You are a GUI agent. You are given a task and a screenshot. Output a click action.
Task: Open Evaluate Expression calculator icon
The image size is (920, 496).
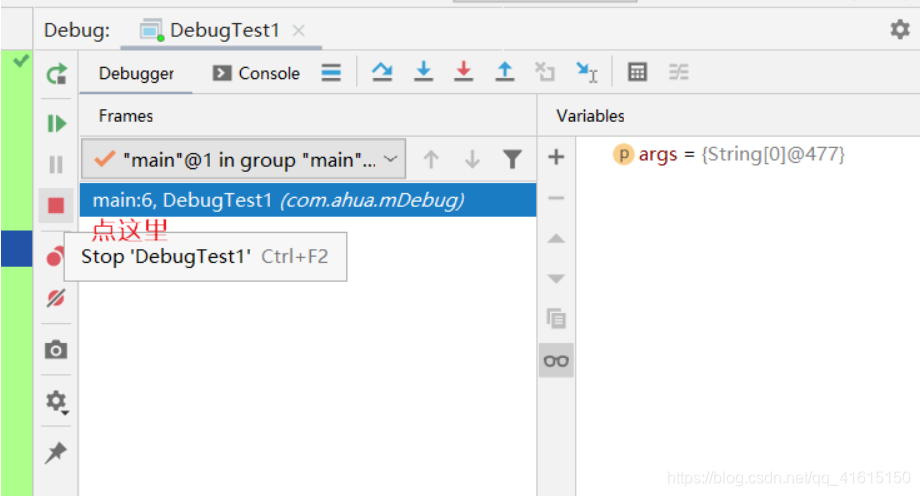[637, 72]
